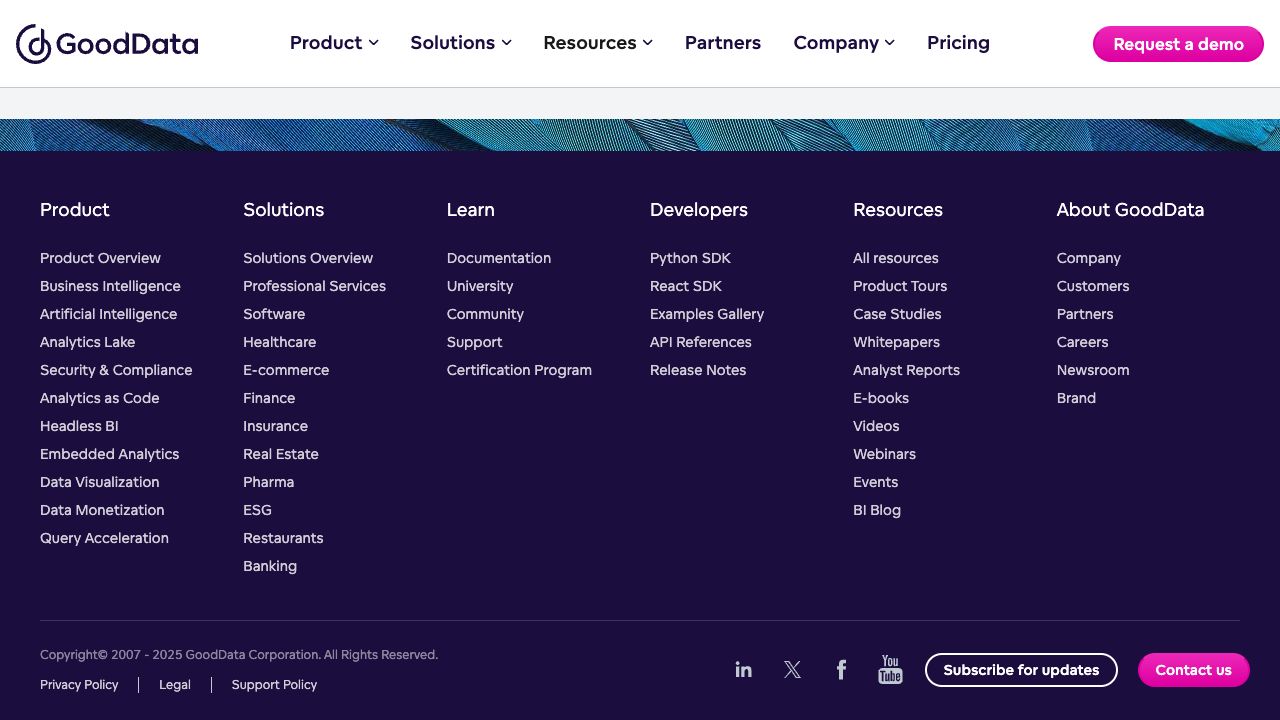Open the Documentation link under Learn

click(499, 258)
